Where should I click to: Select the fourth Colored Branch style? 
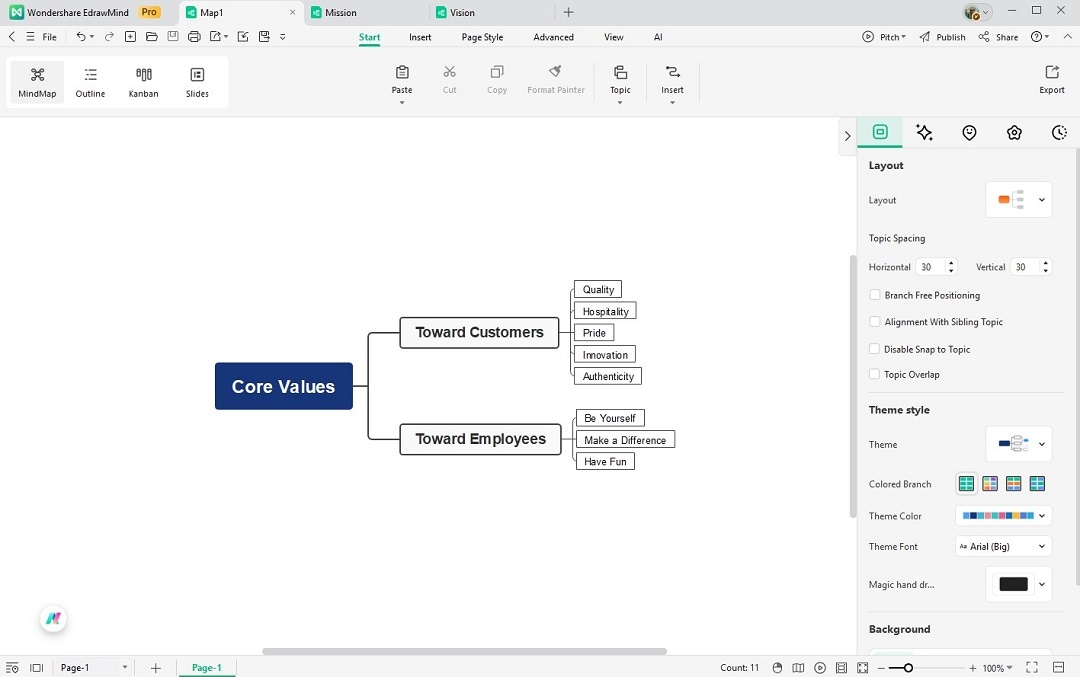[1037, 483]
